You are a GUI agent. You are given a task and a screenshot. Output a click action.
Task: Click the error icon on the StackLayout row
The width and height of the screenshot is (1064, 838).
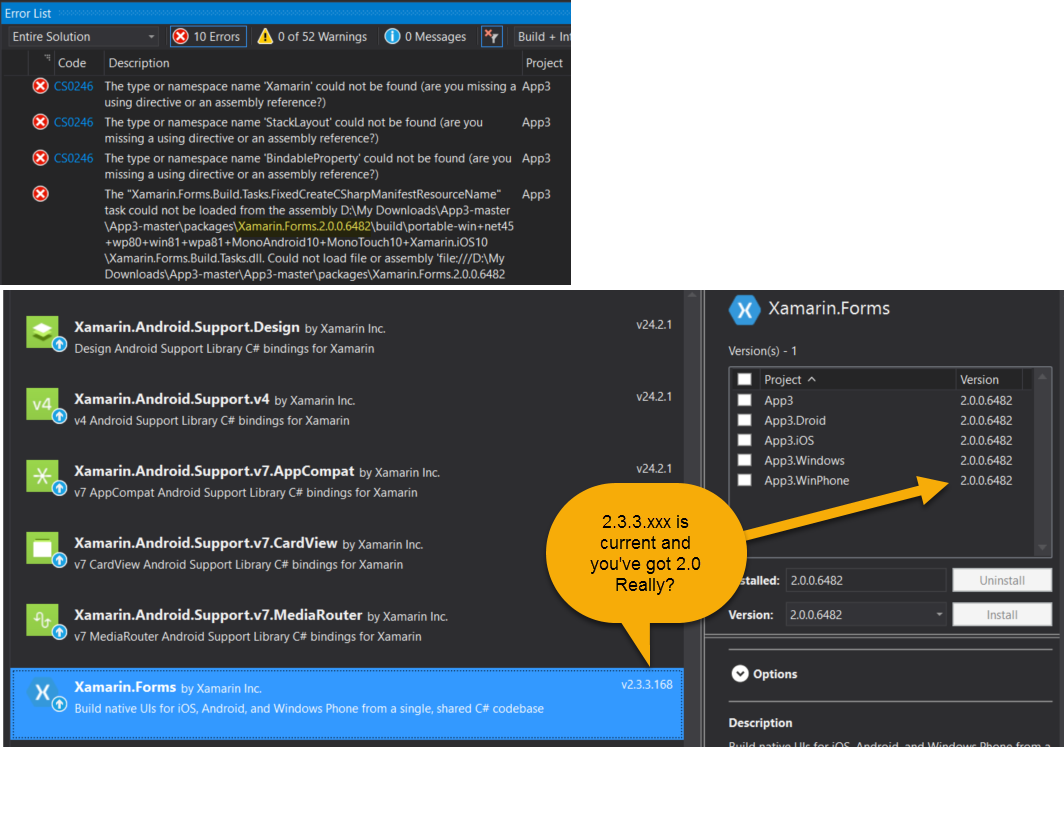pyautogui.click(x=41, y=122)
